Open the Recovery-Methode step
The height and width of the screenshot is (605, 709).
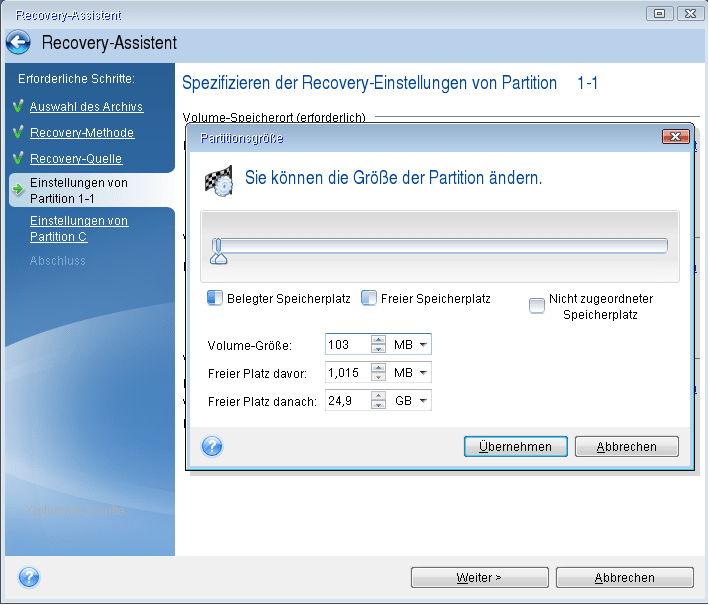[x=81, y=133]
